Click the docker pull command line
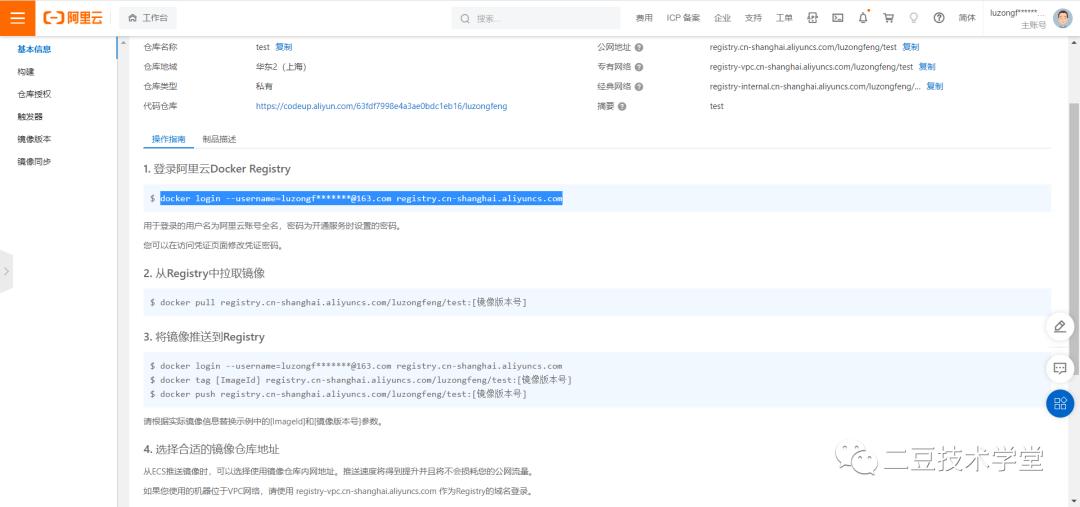Viewport: 1080px width, 507px height. pyautogui.click(x=338, y=302)
